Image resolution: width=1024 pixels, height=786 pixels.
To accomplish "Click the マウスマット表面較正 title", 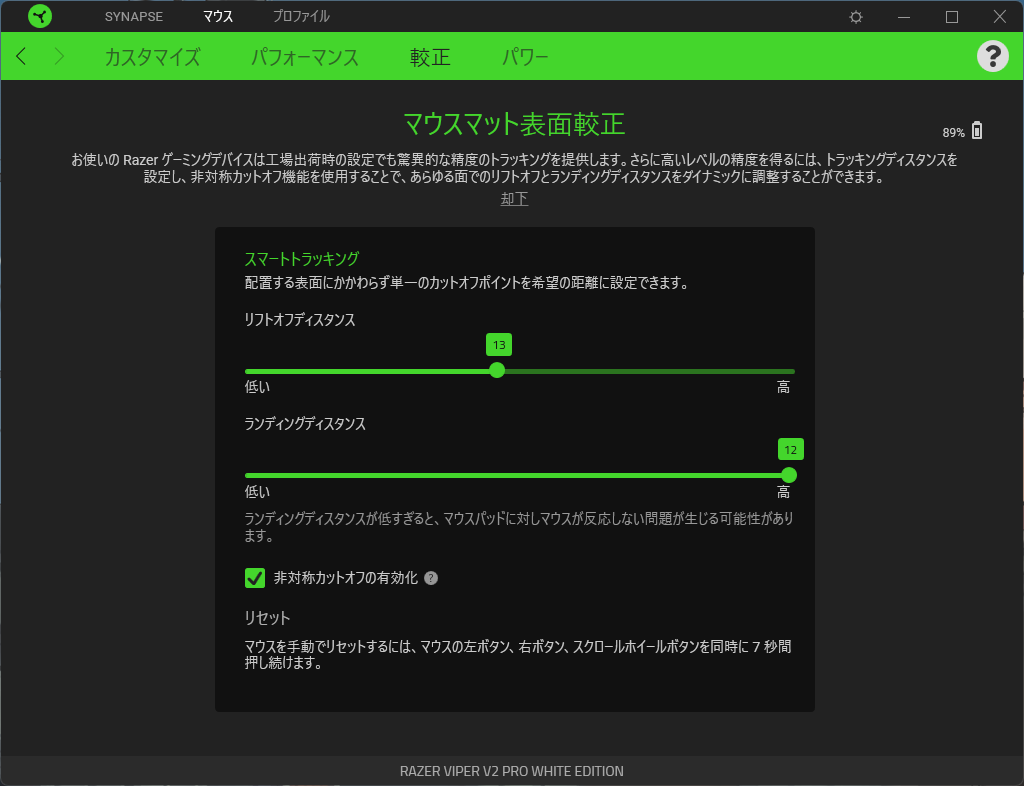I will click(514, 124).
